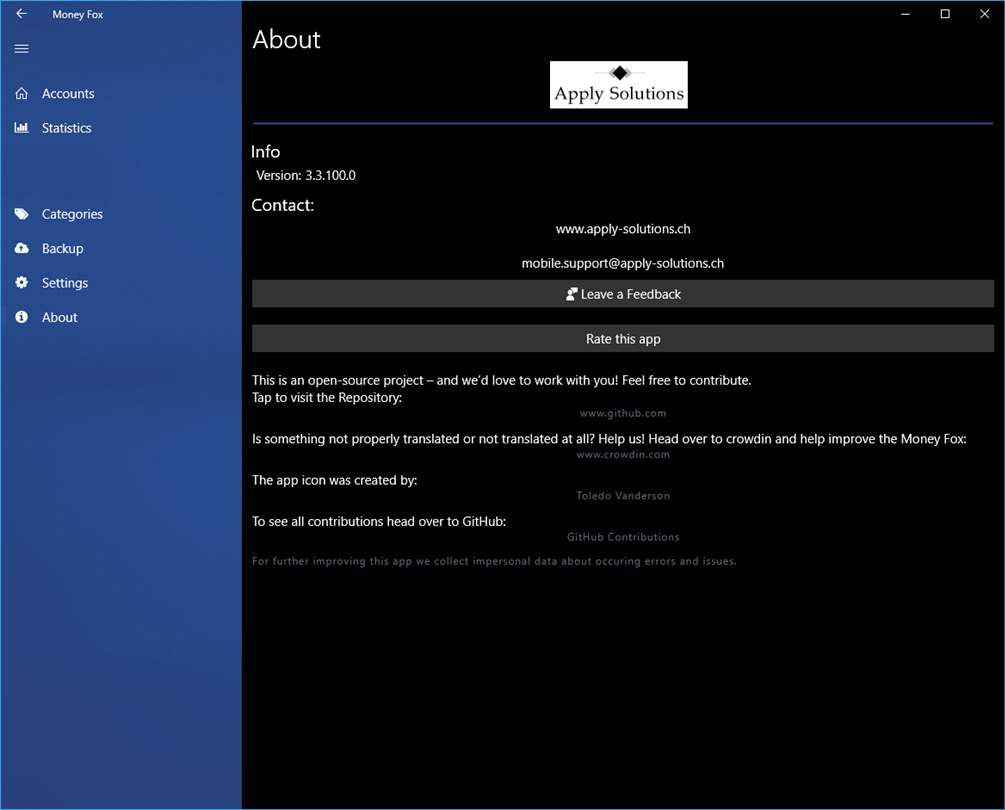The image size is (1005, 810).
Task: Click the Accounts home icon
Action: point(21,94)
